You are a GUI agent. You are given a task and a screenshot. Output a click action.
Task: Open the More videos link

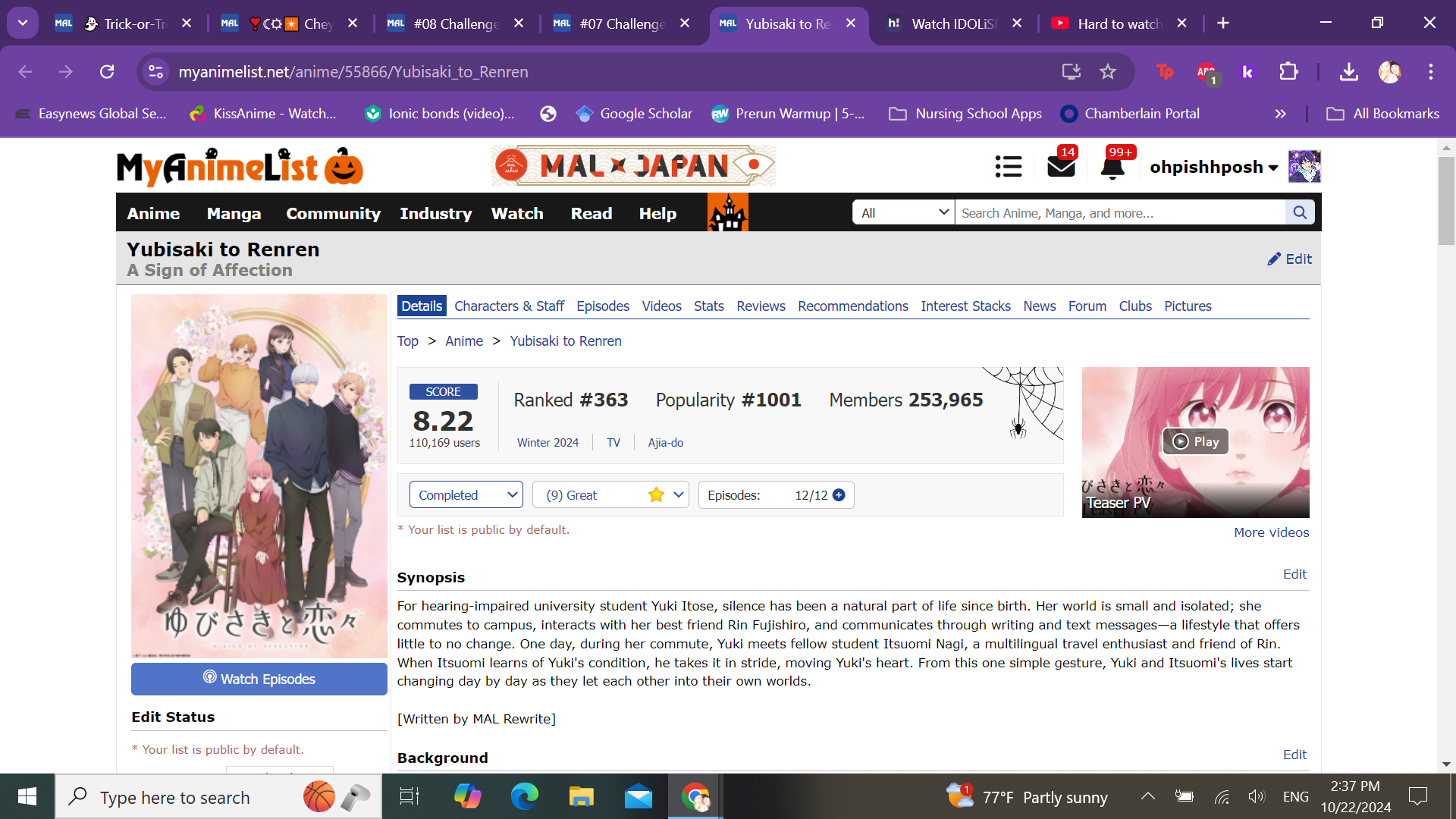pyautogui.click(x=1271, y=532)
